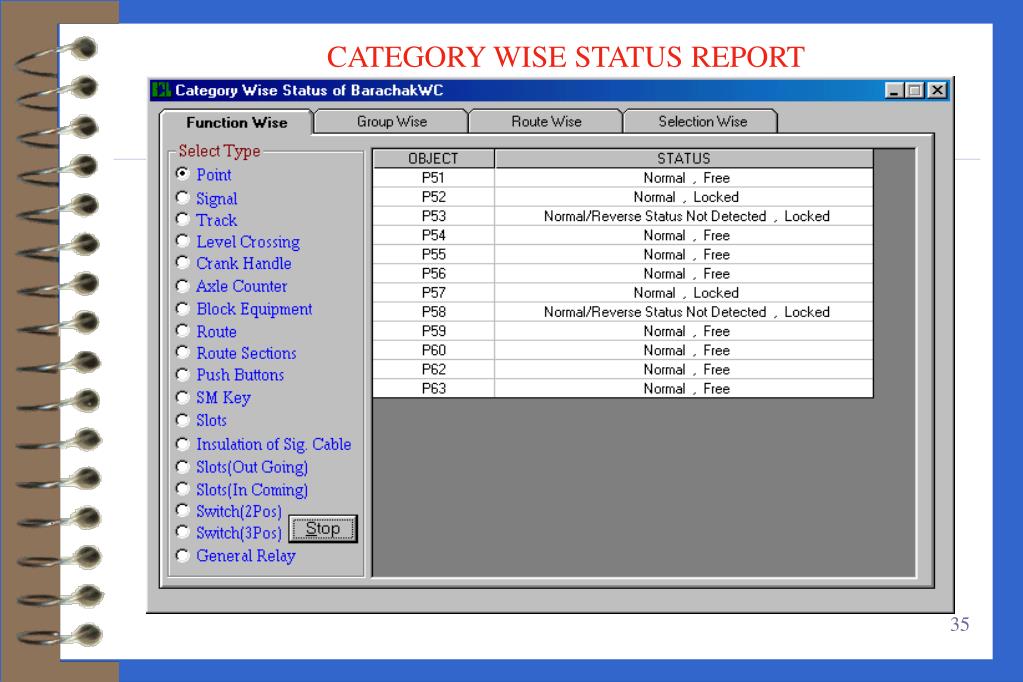The width and height of the screenshot is (1023, 682).
Task: Select the Switch(2Pos) option
Action: (183, 510)
